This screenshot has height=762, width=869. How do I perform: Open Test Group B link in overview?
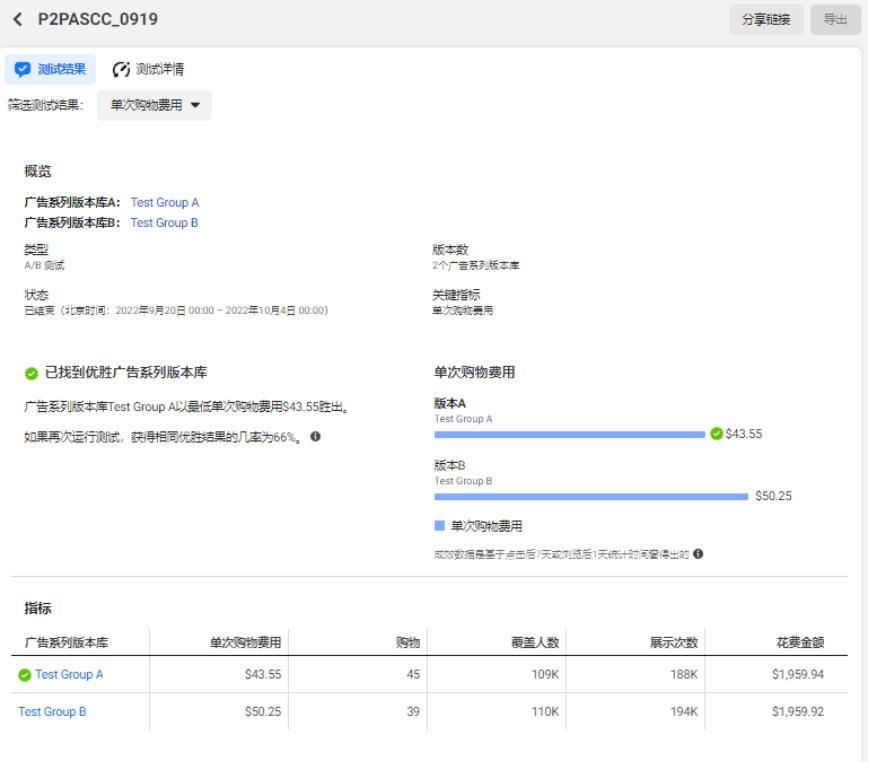coord(164,223)
